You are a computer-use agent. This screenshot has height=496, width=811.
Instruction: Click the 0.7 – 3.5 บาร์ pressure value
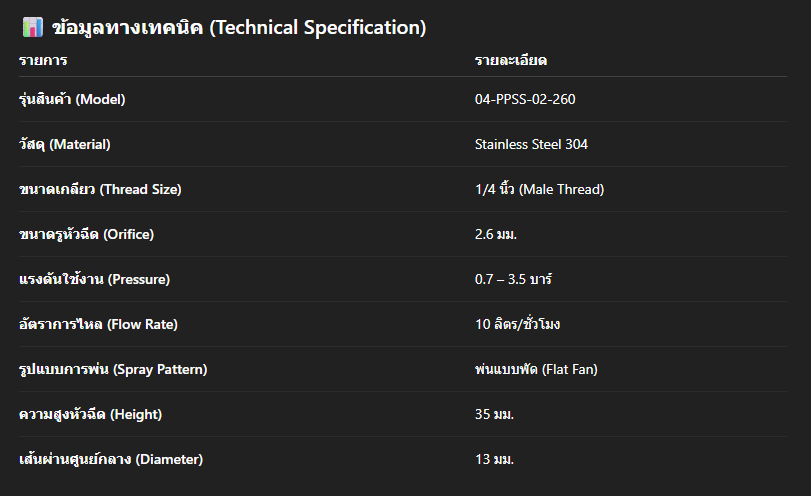[x=513, y=279]
